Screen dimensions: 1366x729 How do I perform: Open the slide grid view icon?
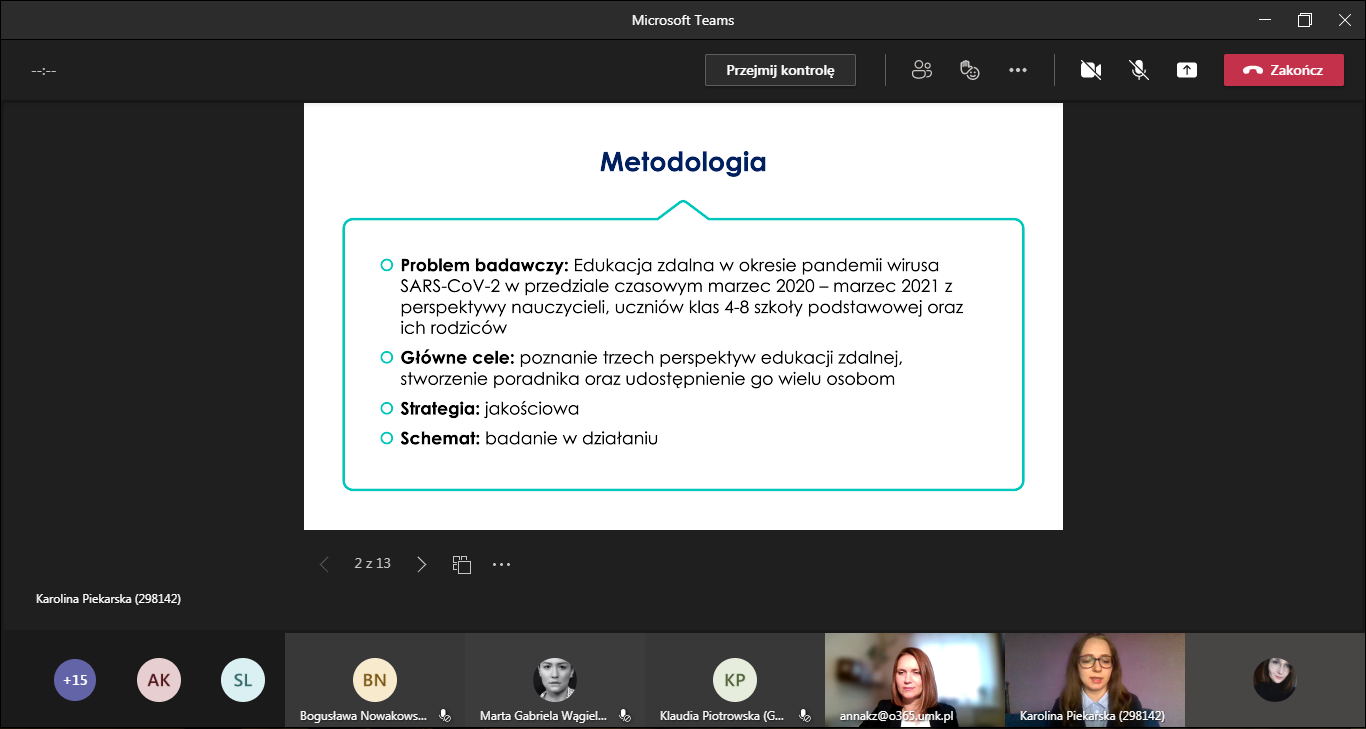pos(462,564)
